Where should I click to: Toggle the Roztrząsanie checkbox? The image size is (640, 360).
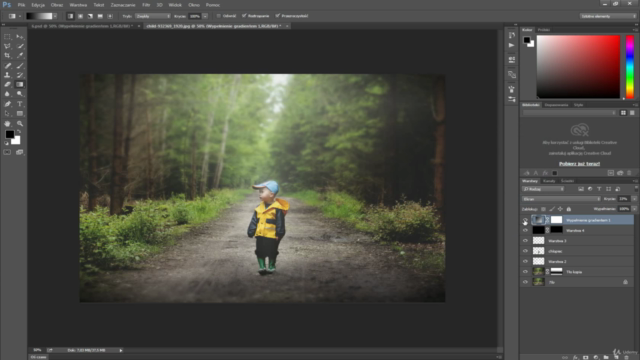point(244,16)
